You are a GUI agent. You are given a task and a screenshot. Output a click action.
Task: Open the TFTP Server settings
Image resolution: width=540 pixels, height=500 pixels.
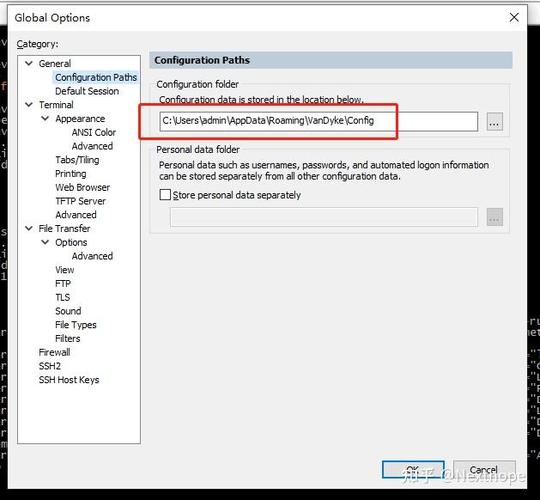pyautogui.click(x=80, y=201)
